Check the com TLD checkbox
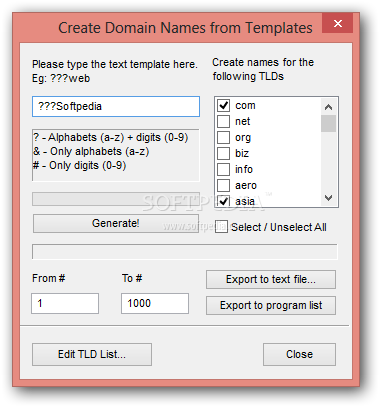This screenshot has width=380, height=407. (223, 105)
